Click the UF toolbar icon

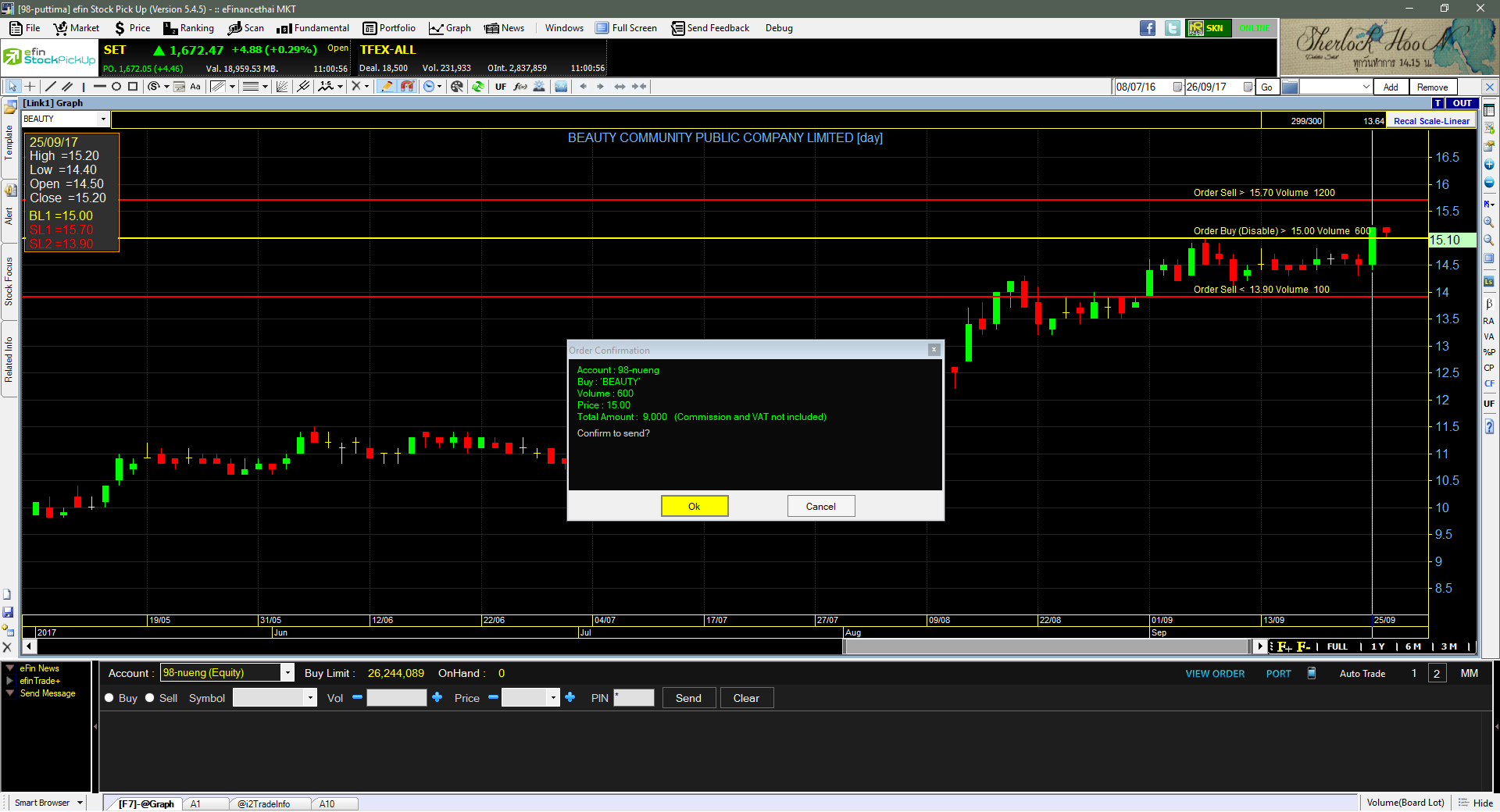tap(501, 87)
